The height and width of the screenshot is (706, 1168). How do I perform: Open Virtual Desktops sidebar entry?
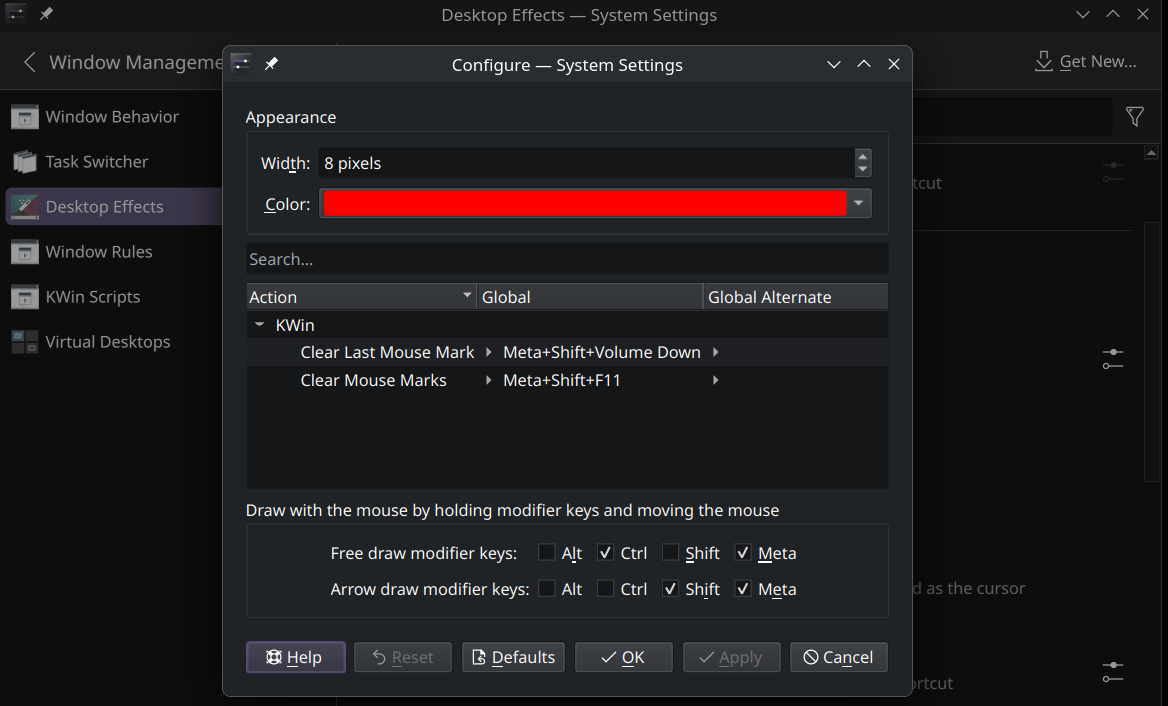112,342
